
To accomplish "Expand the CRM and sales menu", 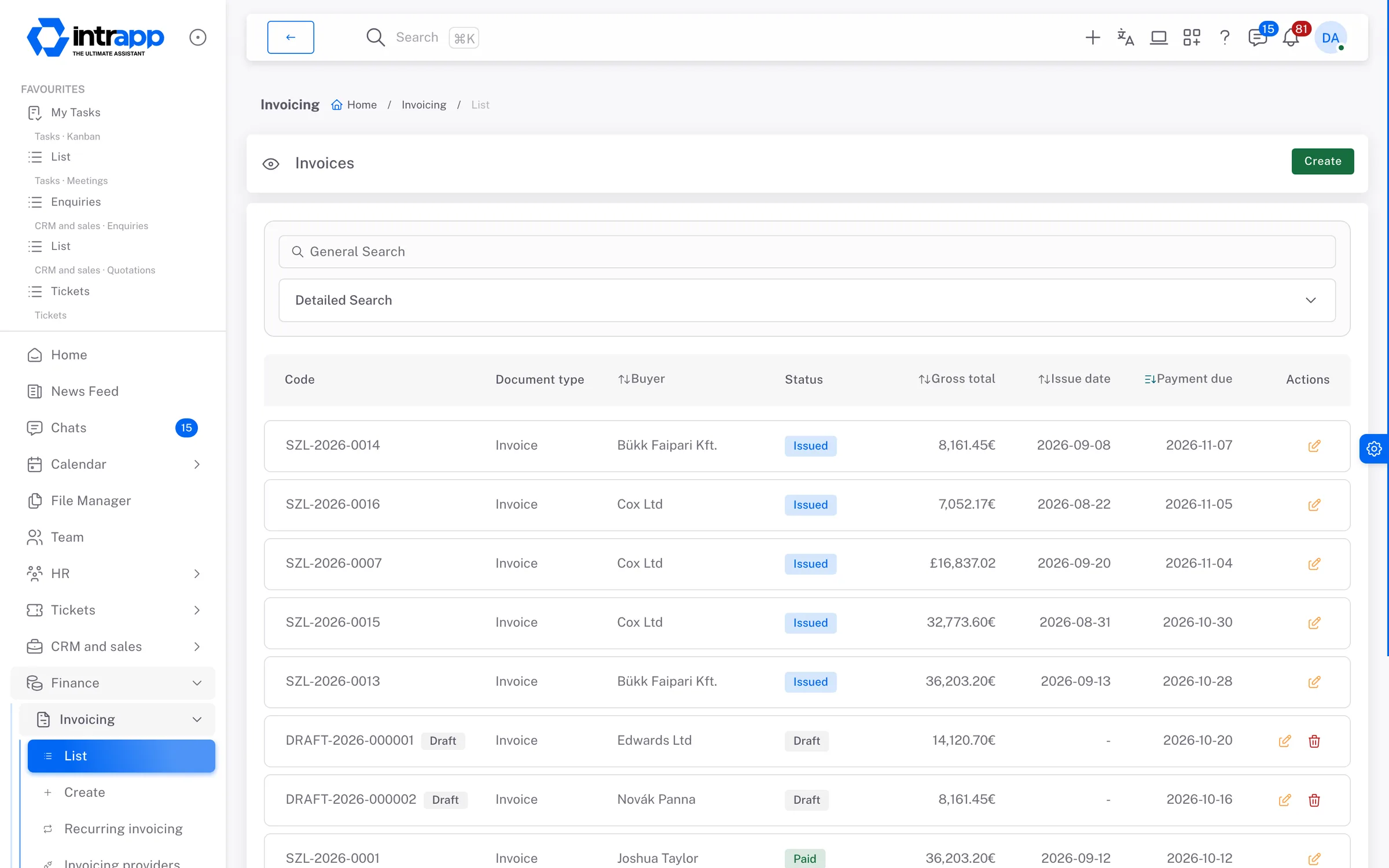I will point(113,646).
